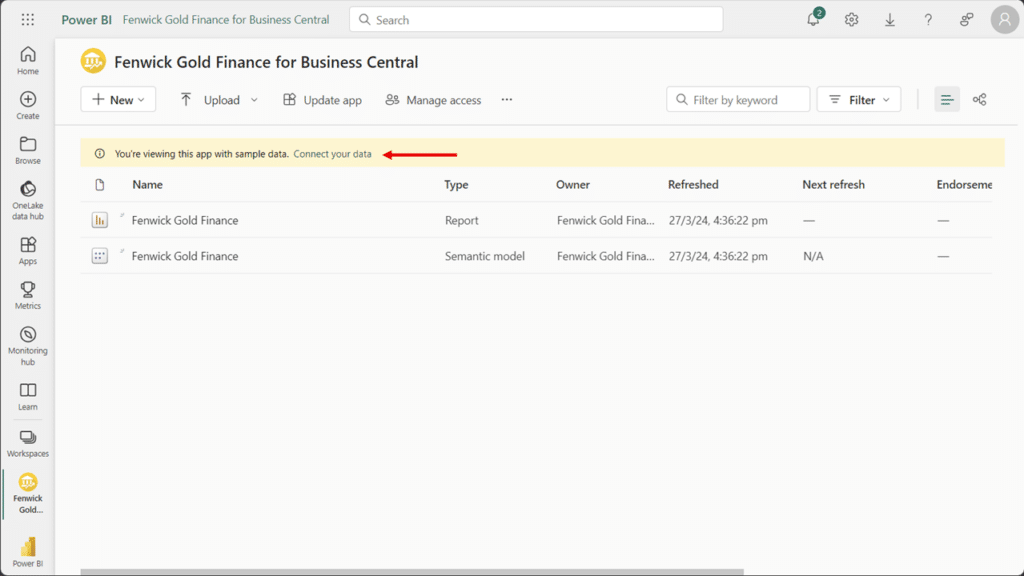Open the Workspaces pane
Screen dimensions: 1024x576
[27, 443]
